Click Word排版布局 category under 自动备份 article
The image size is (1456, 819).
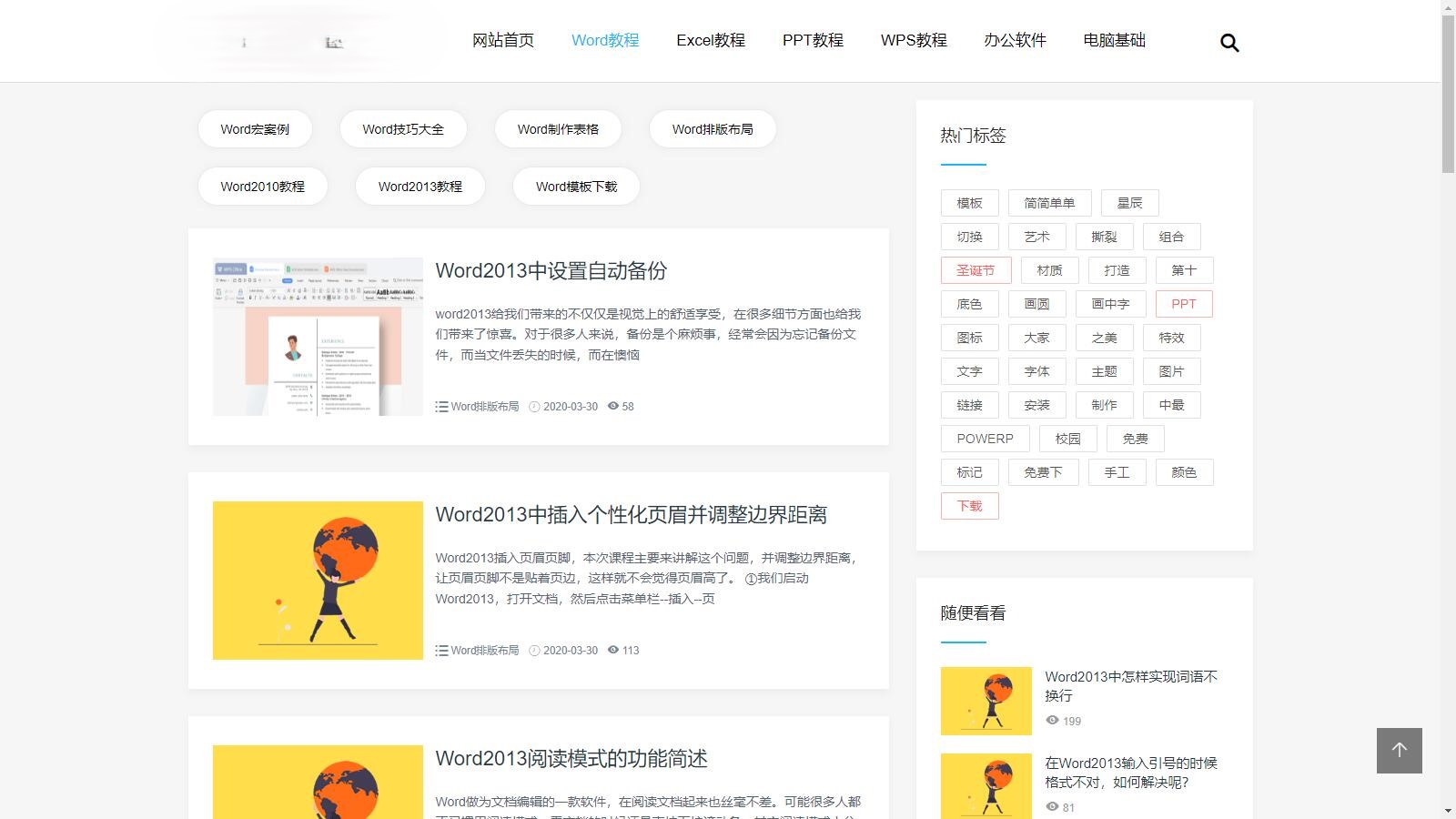[485, 407]
